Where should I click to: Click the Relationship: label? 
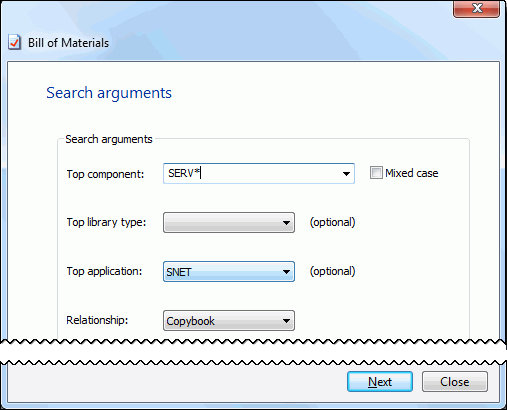97,320
